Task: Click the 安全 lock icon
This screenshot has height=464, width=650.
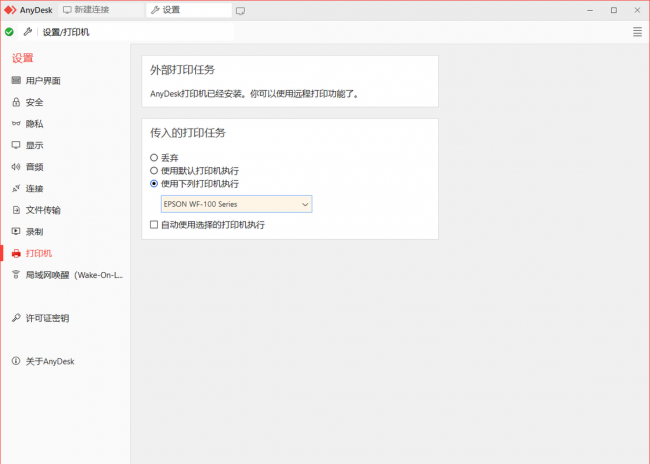Action: pyautogui.click(x=16, y=102)
